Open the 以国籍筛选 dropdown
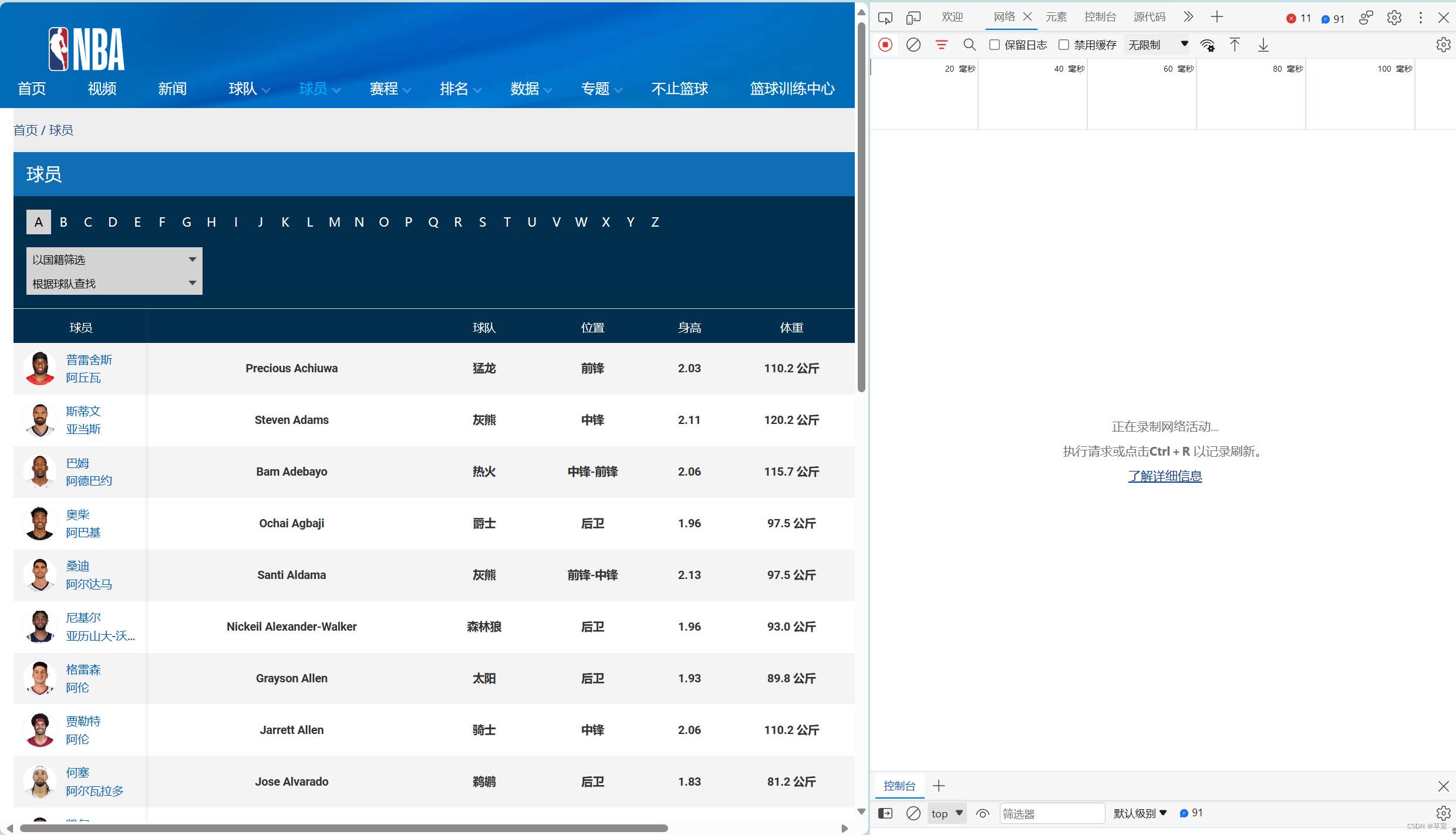The height and width of the screenshot is (835, 1456). click(114, 260)
